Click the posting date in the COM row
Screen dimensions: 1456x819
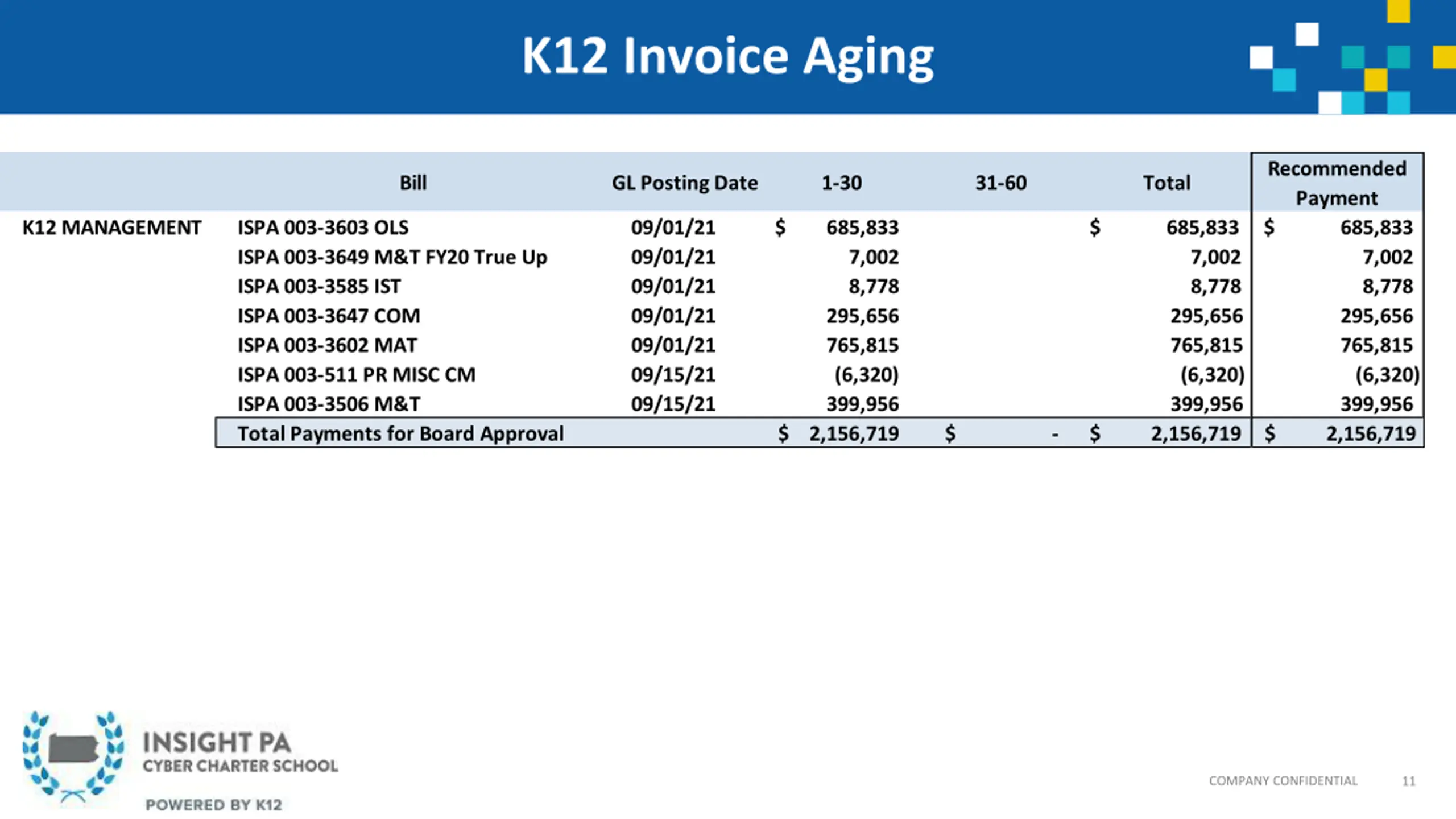pos(673,316)
